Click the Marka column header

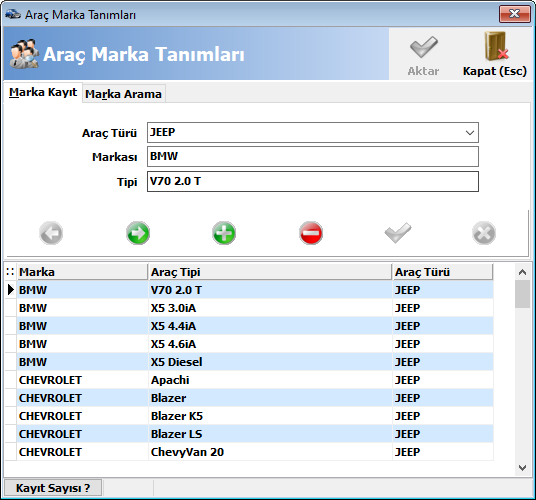[x=82, y=272]
